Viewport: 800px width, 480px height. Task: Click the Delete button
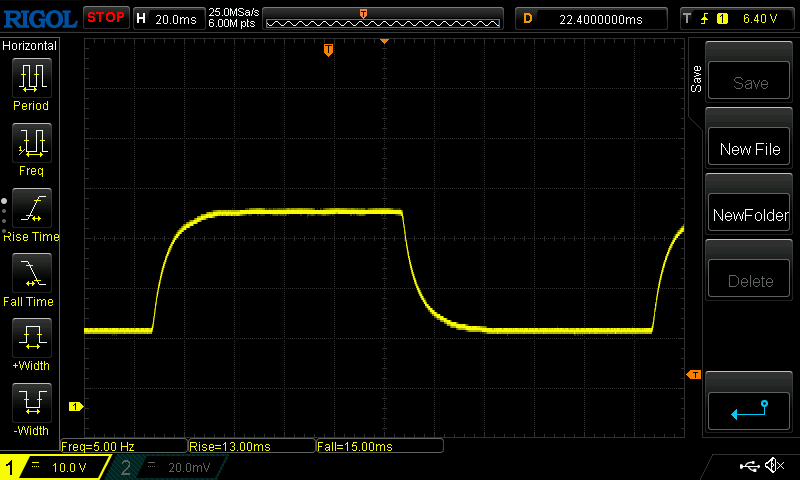pos(749,280)
